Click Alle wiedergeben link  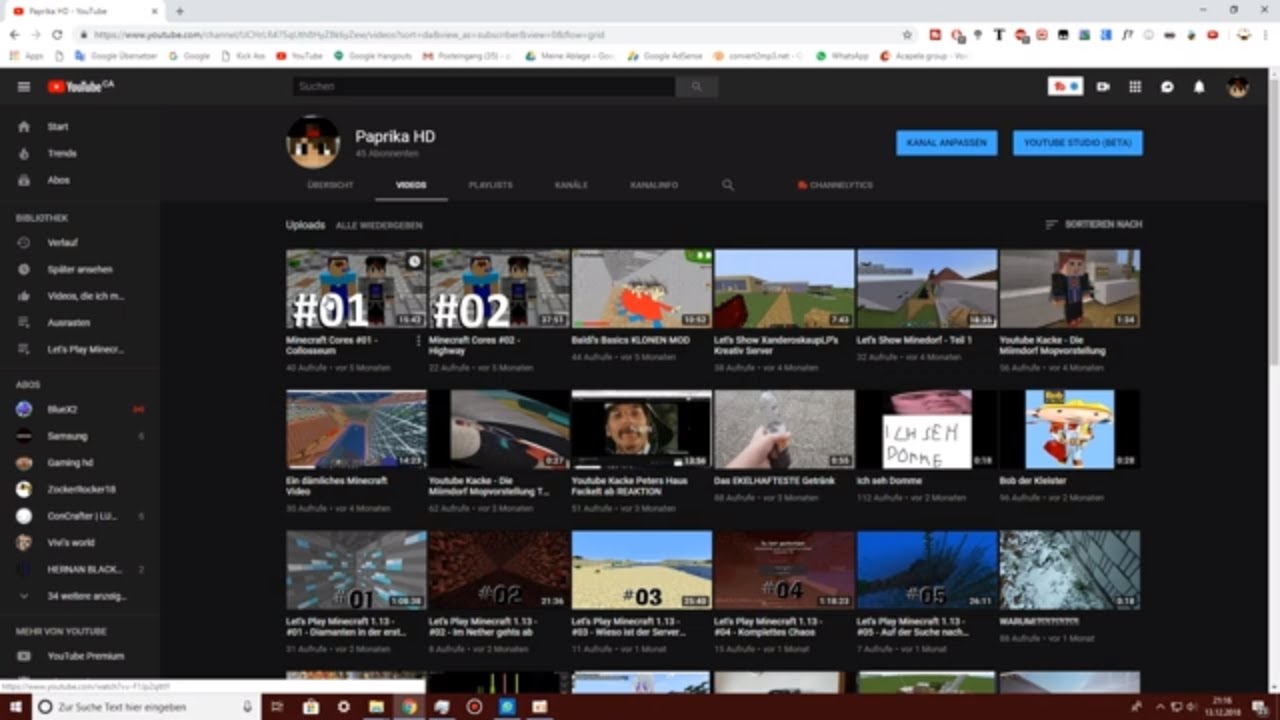[379, 226]
